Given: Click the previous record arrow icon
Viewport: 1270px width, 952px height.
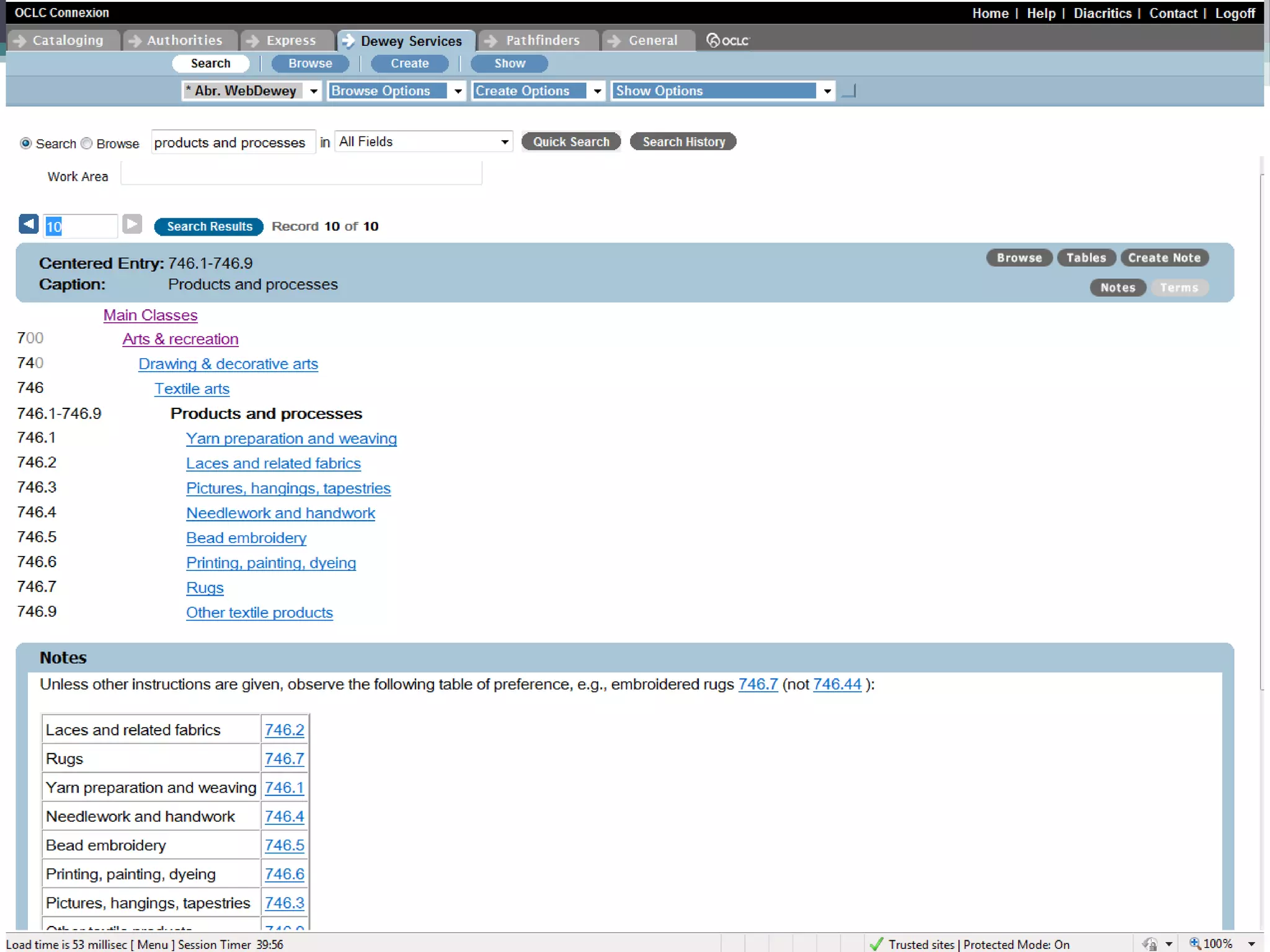Looking at the screenshot, I should pyautogui.click(x=29, y=224).
